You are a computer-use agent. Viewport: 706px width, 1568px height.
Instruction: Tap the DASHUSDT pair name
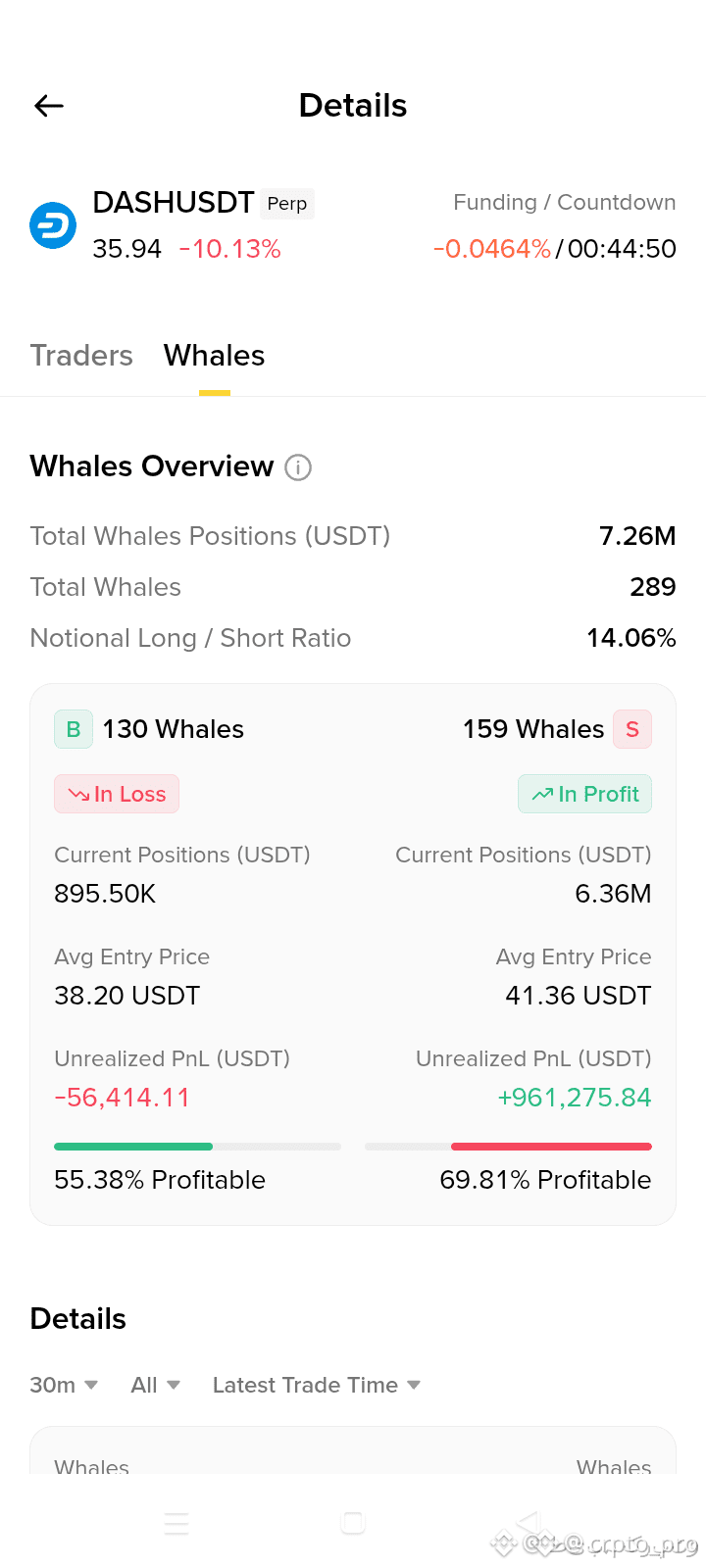click(174, 203)
